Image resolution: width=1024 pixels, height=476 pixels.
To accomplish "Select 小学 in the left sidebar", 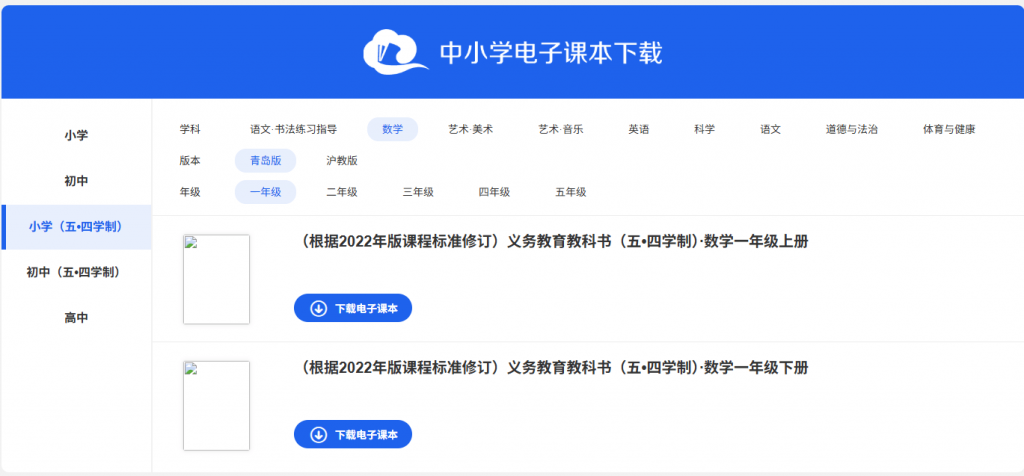I will click(x=76, y=135).
